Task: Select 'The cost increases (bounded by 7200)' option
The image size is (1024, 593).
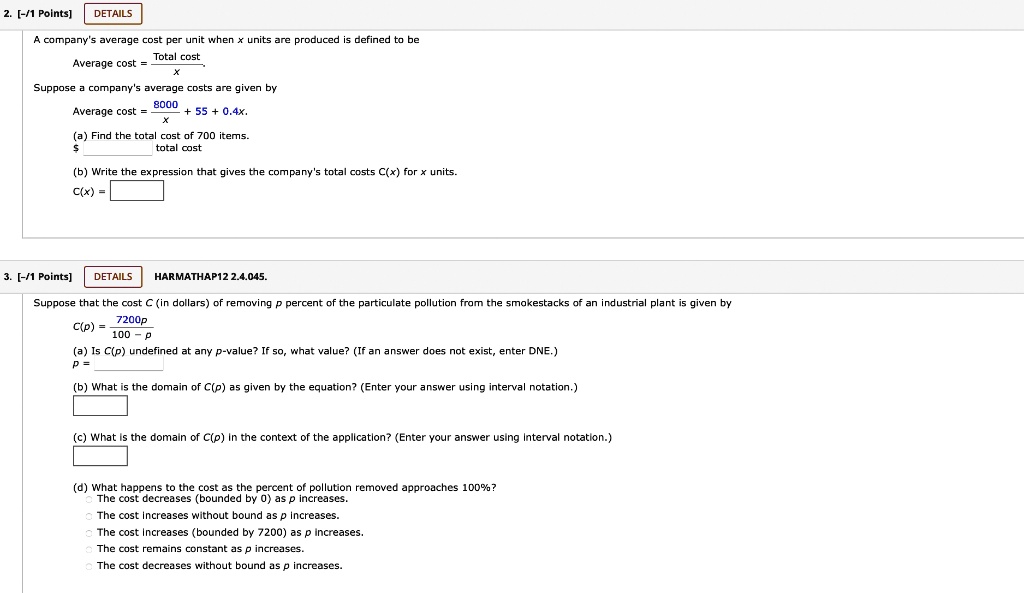Action: 87,532
